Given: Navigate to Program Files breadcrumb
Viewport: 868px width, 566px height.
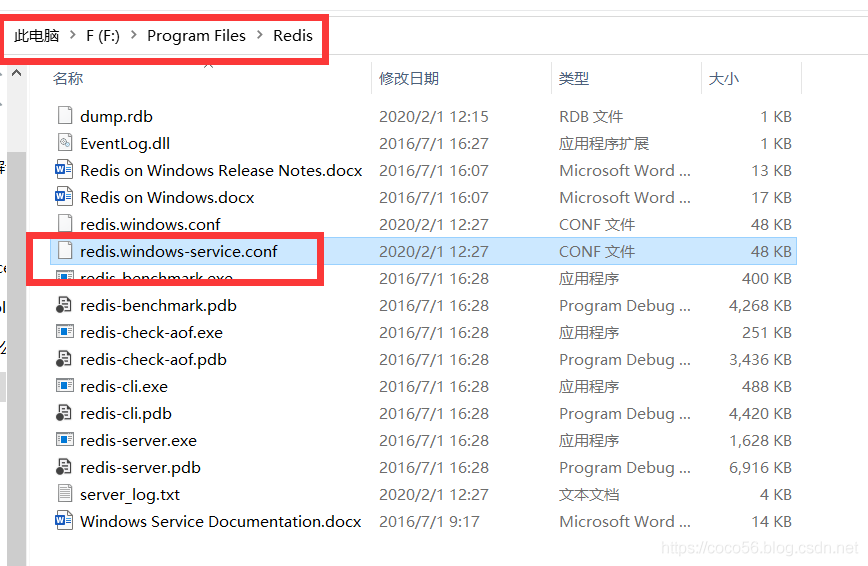Looking at the screenshot, I should [x=196, y=35].
